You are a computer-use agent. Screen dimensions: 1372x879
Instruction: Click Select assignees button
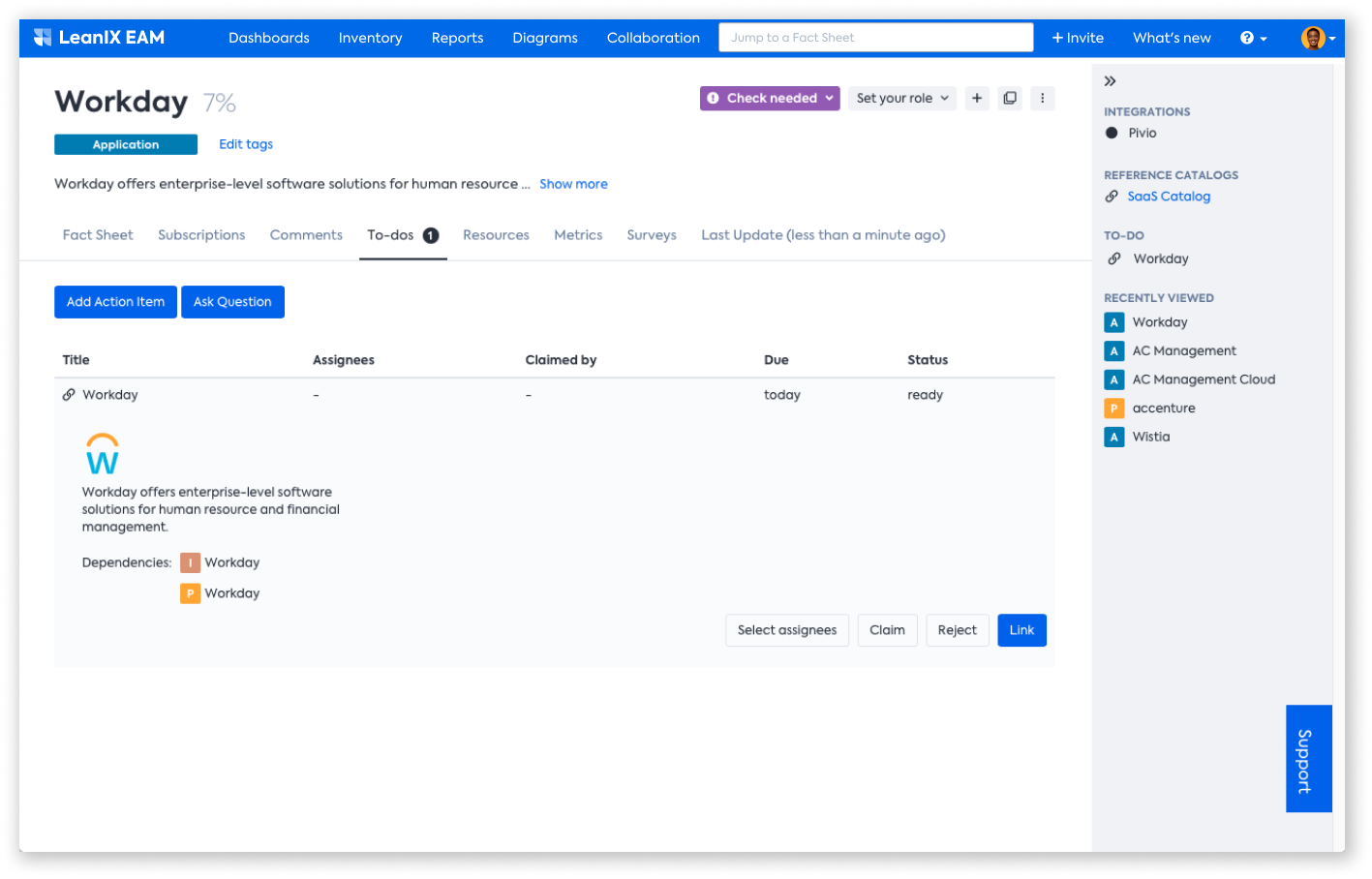(x=787, y=630)
